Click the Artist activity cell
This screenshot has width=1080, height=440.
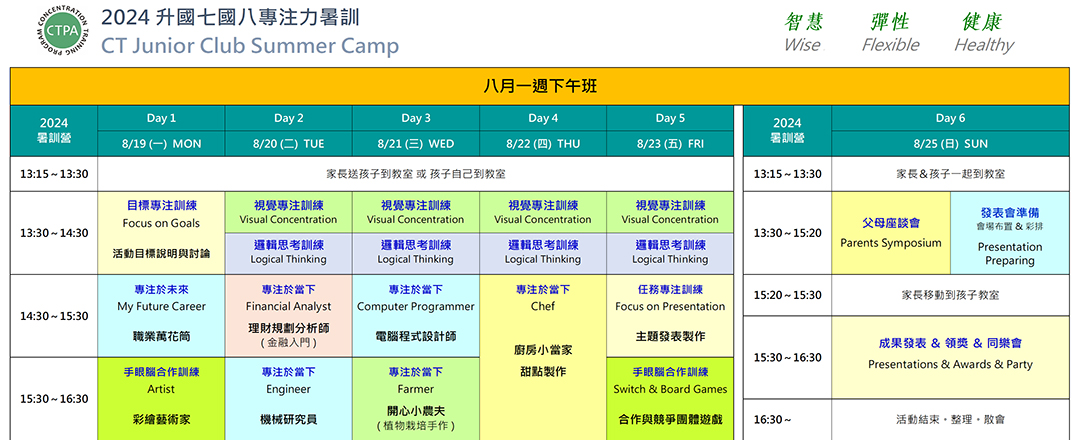pyautogui.click(x=161, y=397)
